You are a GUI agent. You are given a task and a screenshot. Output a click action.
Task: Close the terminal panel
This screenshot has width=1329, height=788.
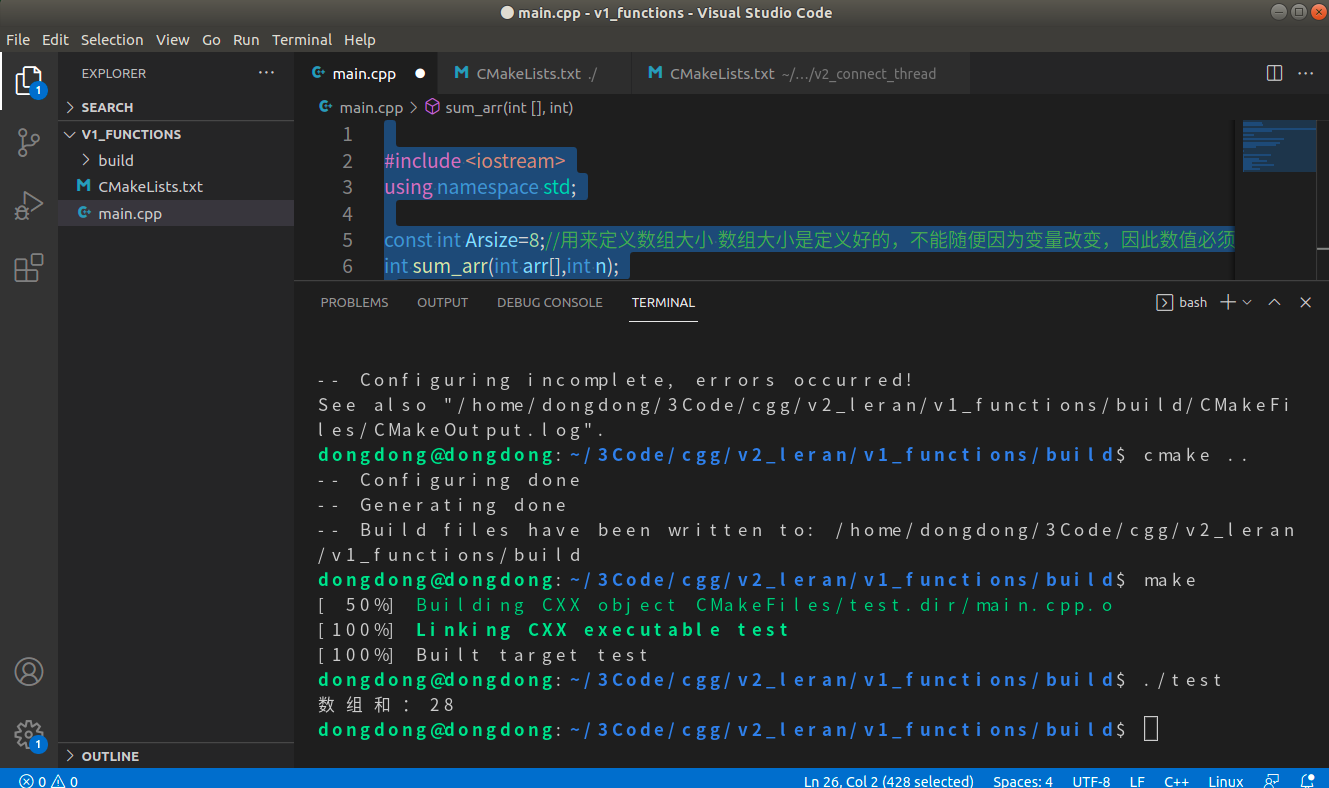pyautogui.click(x=1305, y=302)
